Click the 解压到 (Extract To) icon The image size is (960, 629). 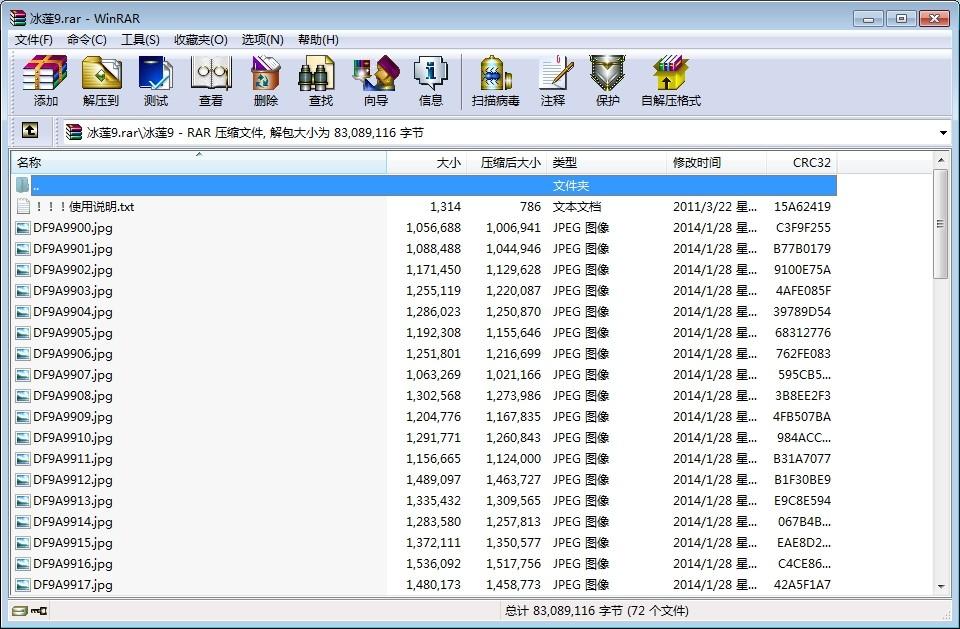100,80
